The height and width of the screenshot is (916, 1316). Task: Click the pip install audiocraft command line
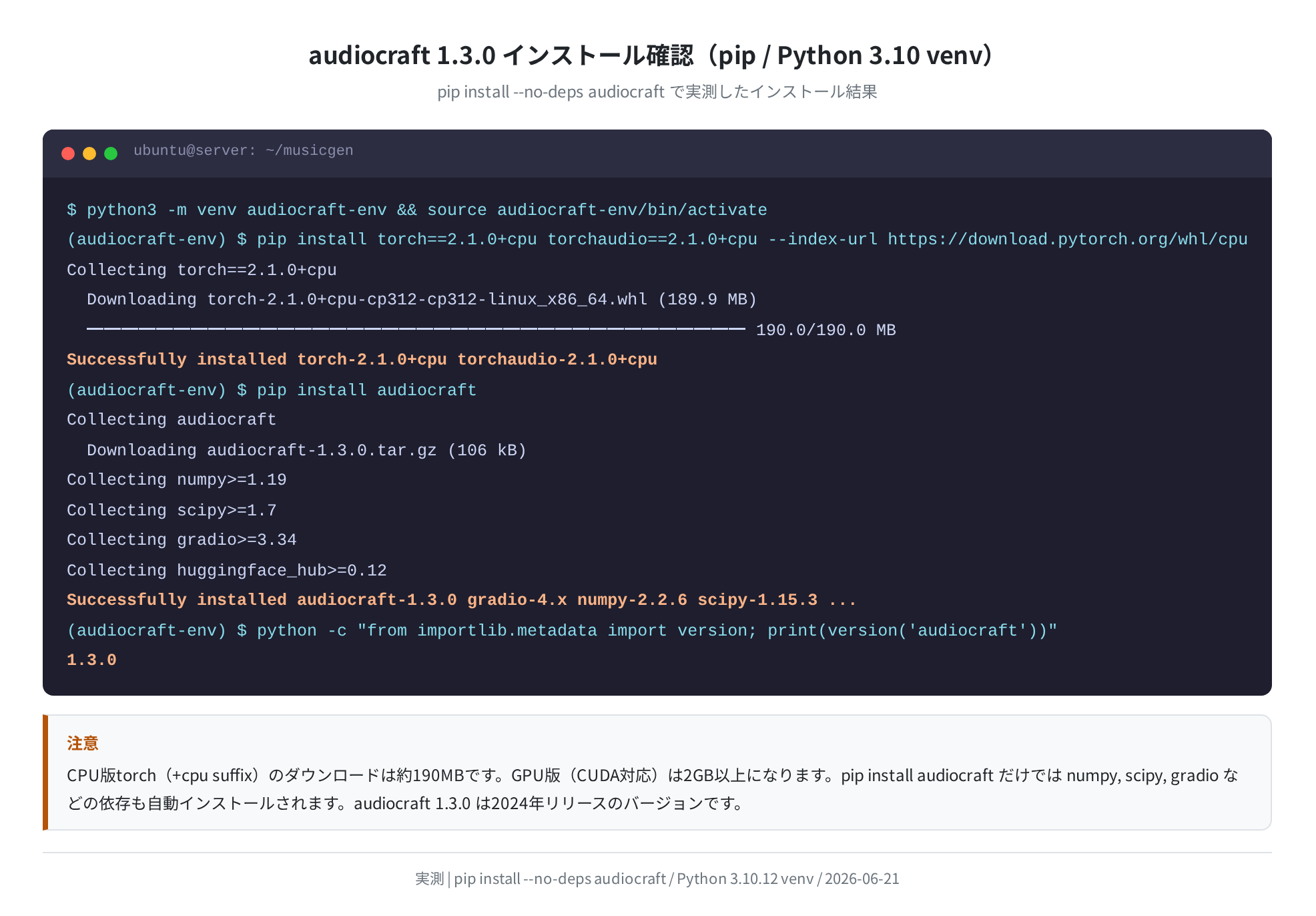[x=272, y=391]
